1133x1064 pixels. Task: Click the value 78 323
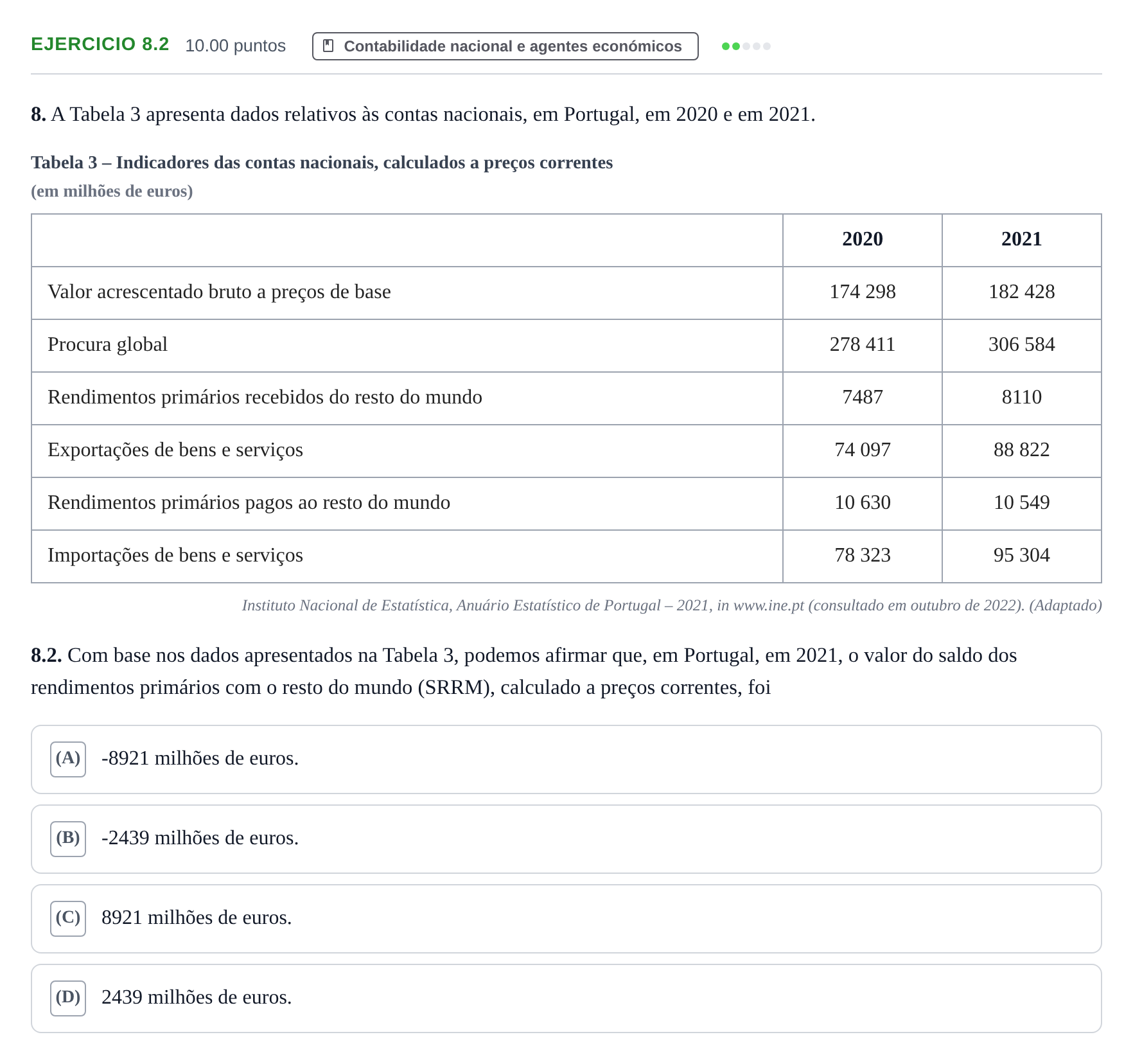pyautogui.click(x=862, y=555)
